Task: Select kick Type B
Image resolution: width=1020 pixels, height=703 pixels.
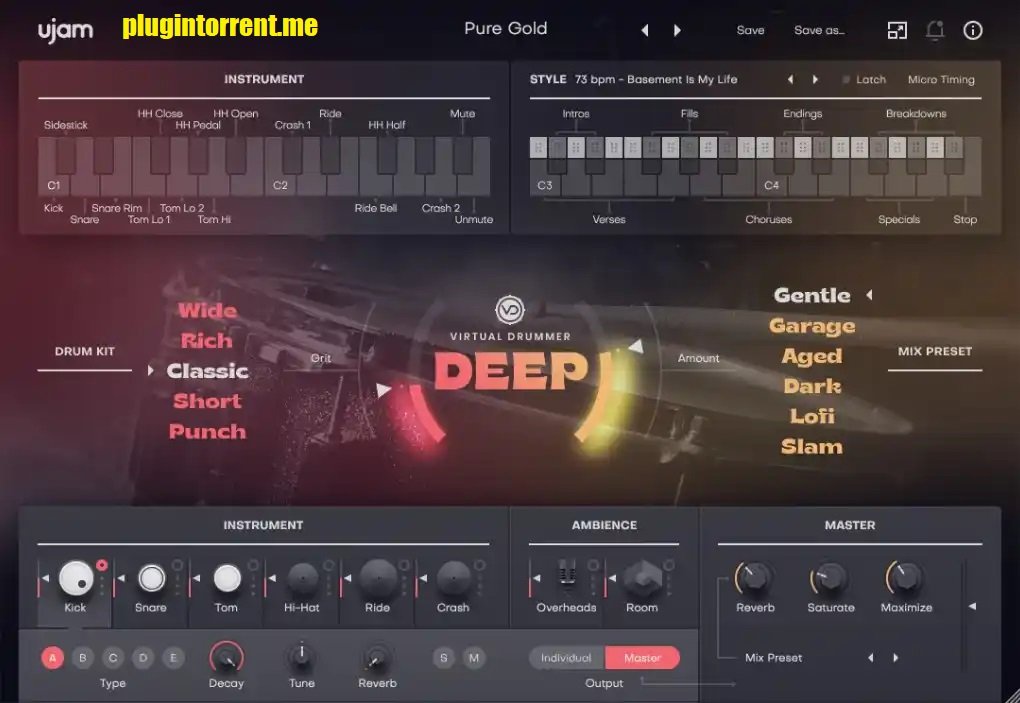Action: click(x=83, y=657)
